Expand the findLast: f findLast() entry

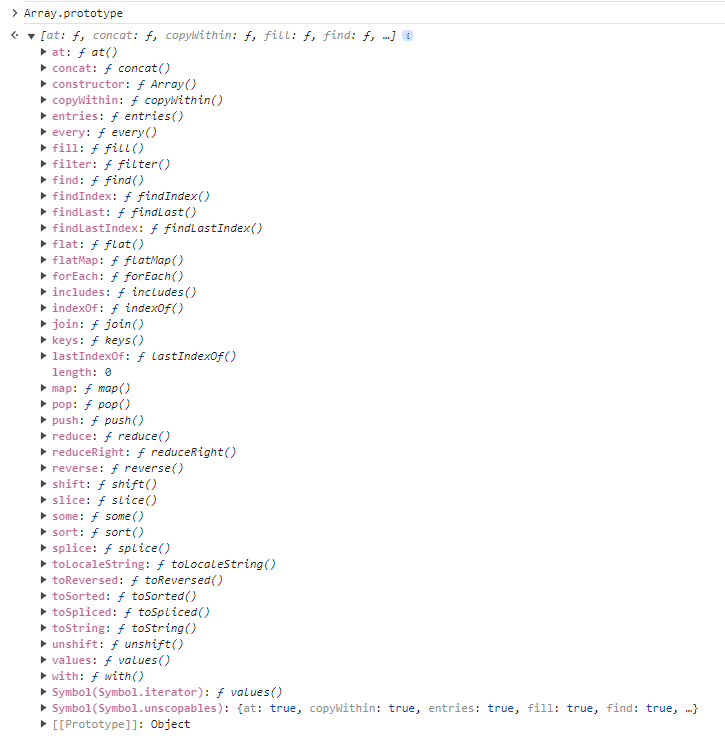tap(44, 212)
